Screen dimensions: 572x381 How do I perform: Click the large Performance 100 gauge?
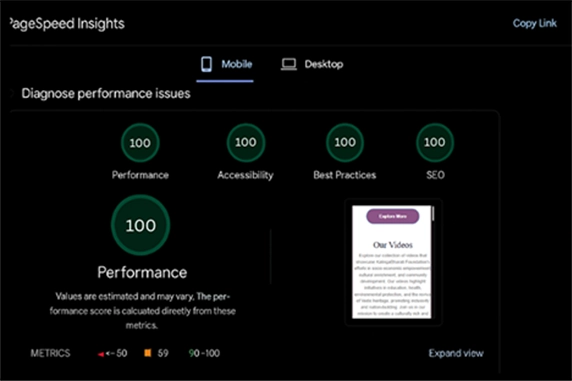(x=140, y=225)
